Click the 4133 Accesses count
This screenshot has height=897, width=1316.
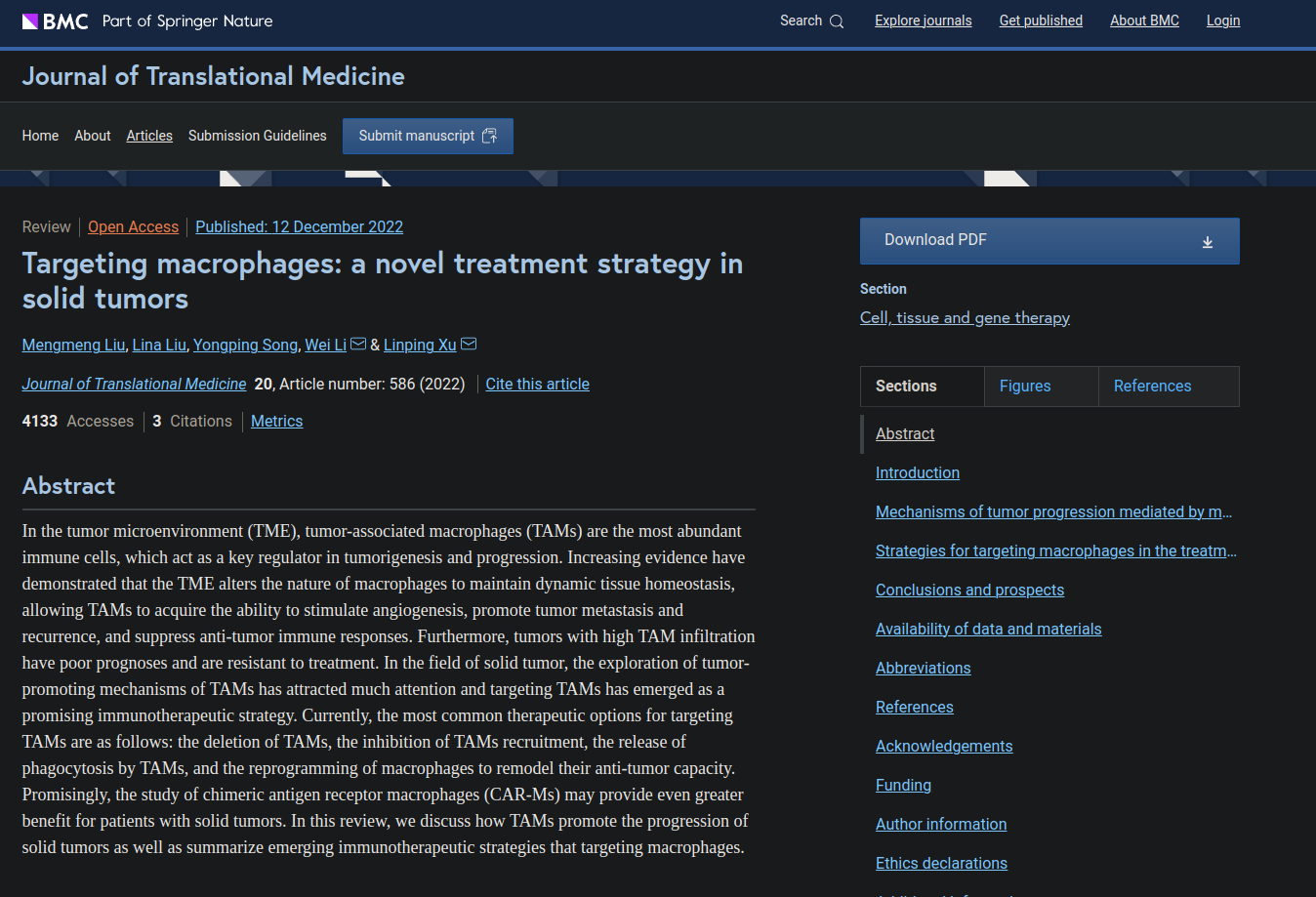(x=78, y=421)
